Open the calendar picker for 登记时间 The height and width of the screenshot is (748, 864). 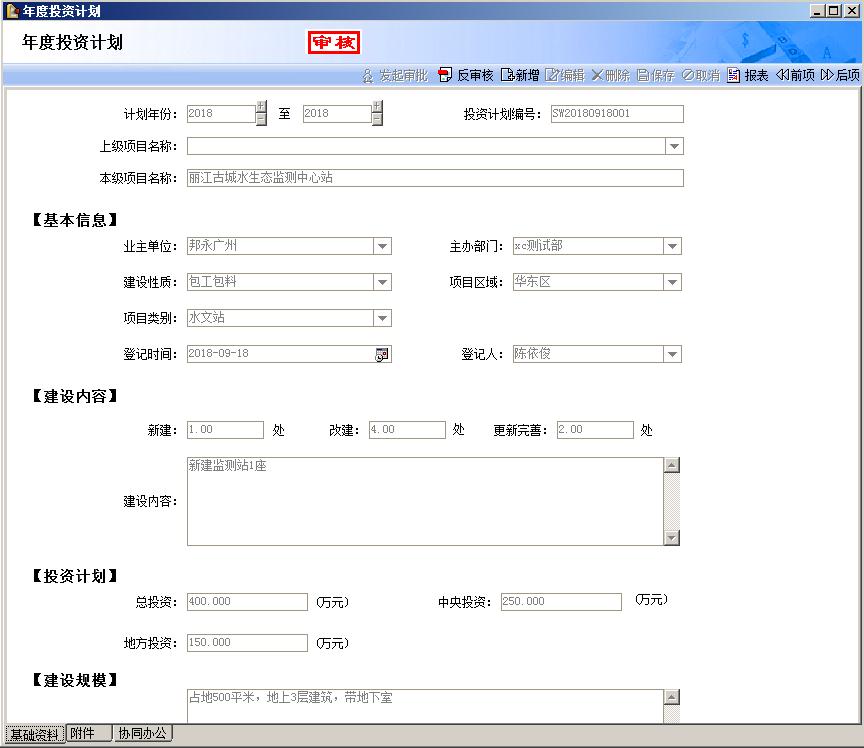382,354
